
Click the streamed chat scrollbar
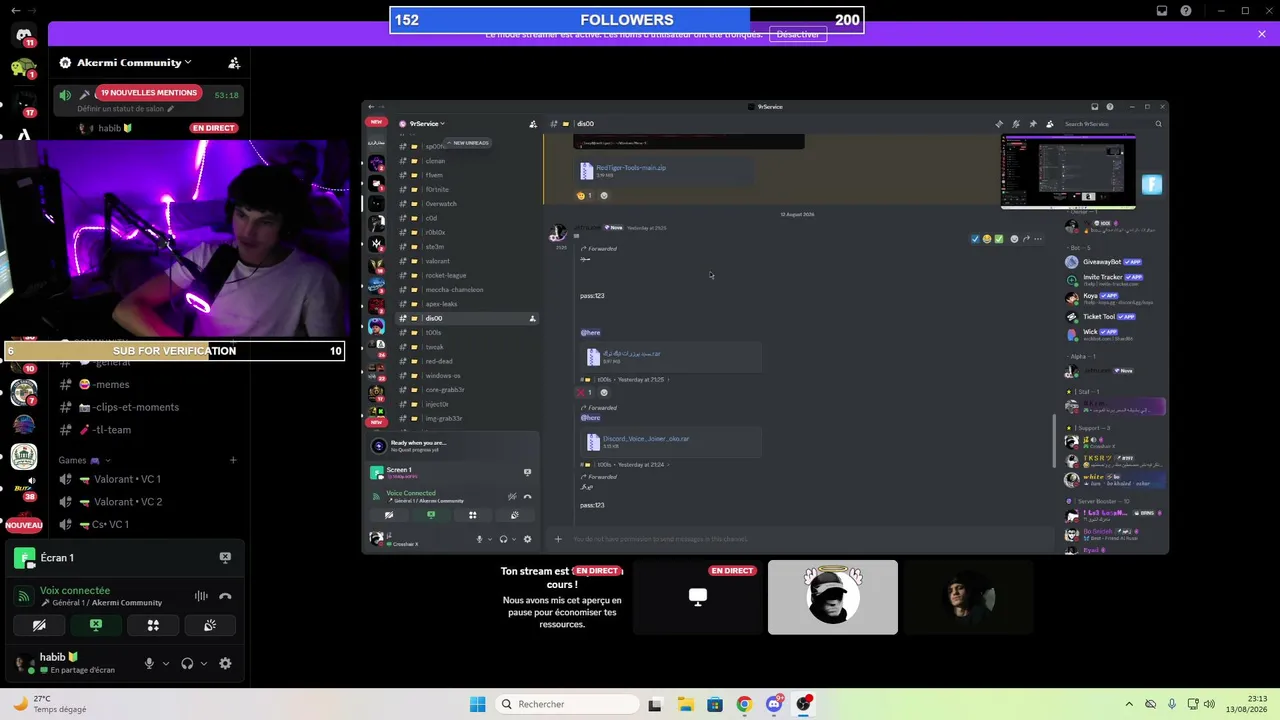(1054, 440)
